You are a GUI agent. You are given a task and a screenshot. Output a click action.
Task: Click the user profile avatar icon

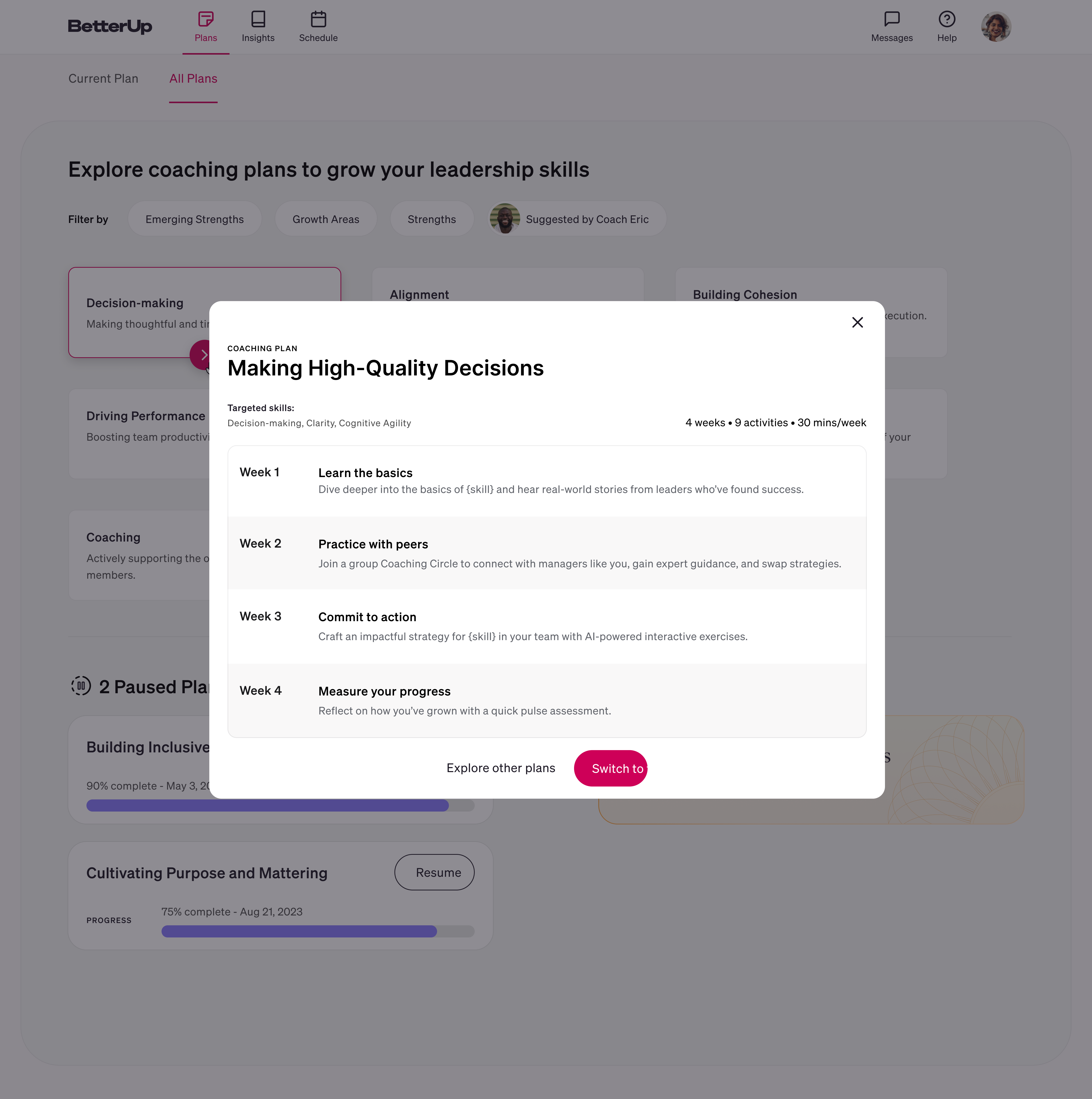996,27
